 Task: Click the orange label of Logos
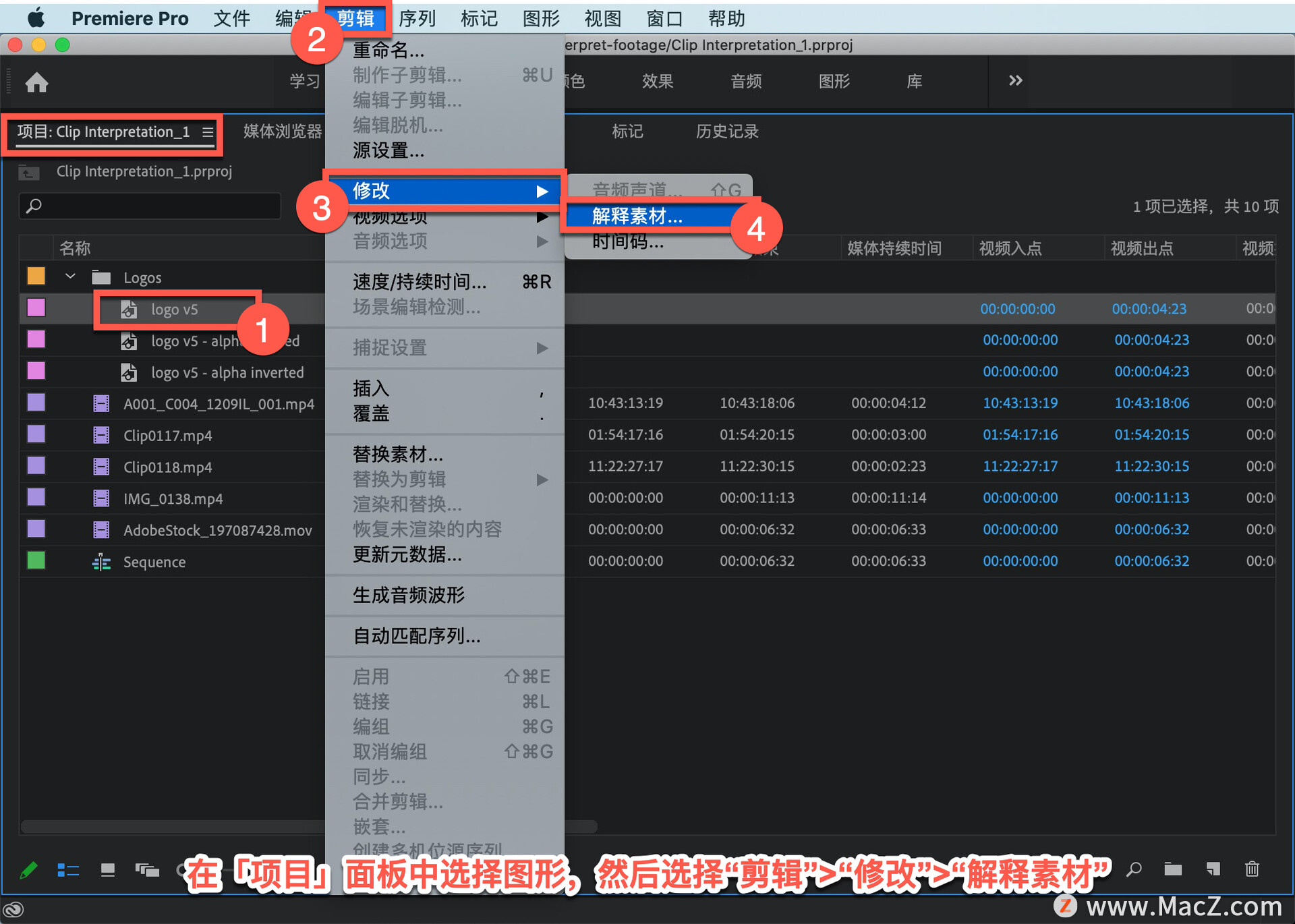tap(36, 277)
